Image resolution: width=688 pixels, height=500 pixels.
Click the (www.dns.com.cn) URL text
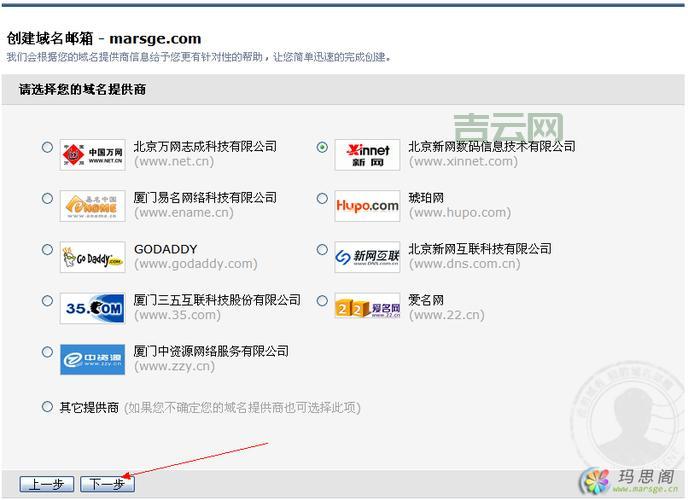coord(465,264)
